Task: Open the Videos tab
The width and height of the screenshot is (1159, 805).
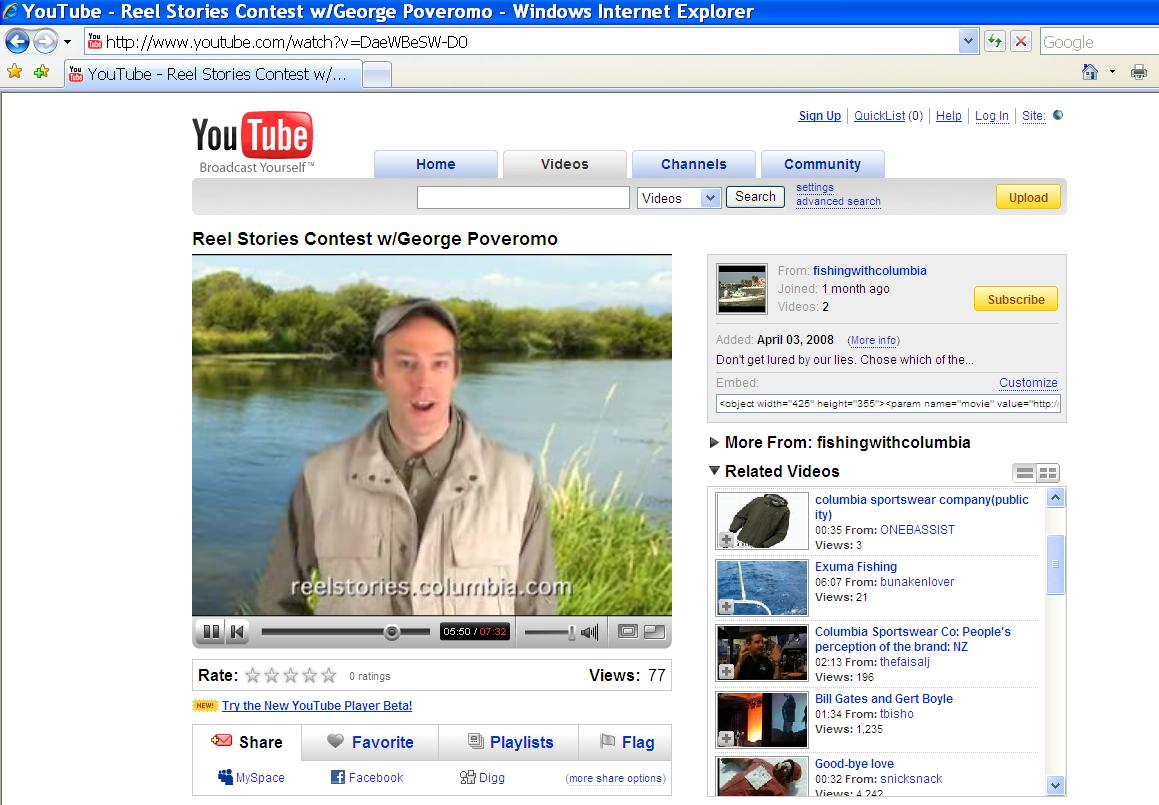Action: [565, 164]
